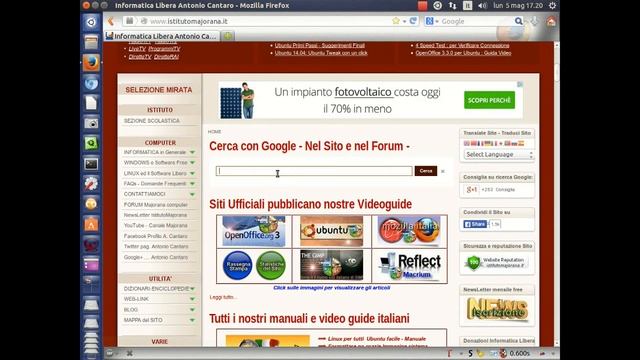This screenshot has height=360, width=640.
Task: Open the Select Language dropdown
Action: 499,155
